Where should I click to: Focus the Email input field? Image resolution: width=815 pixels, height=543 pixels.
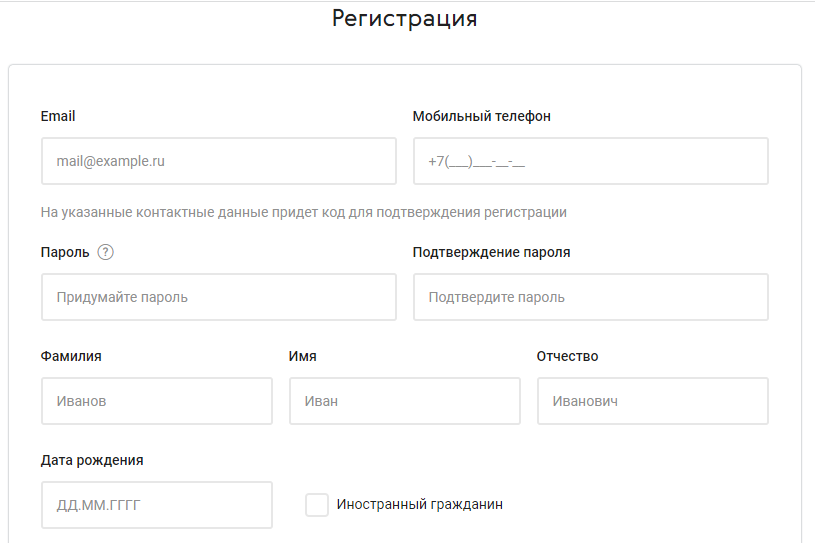tap(219, 161)
